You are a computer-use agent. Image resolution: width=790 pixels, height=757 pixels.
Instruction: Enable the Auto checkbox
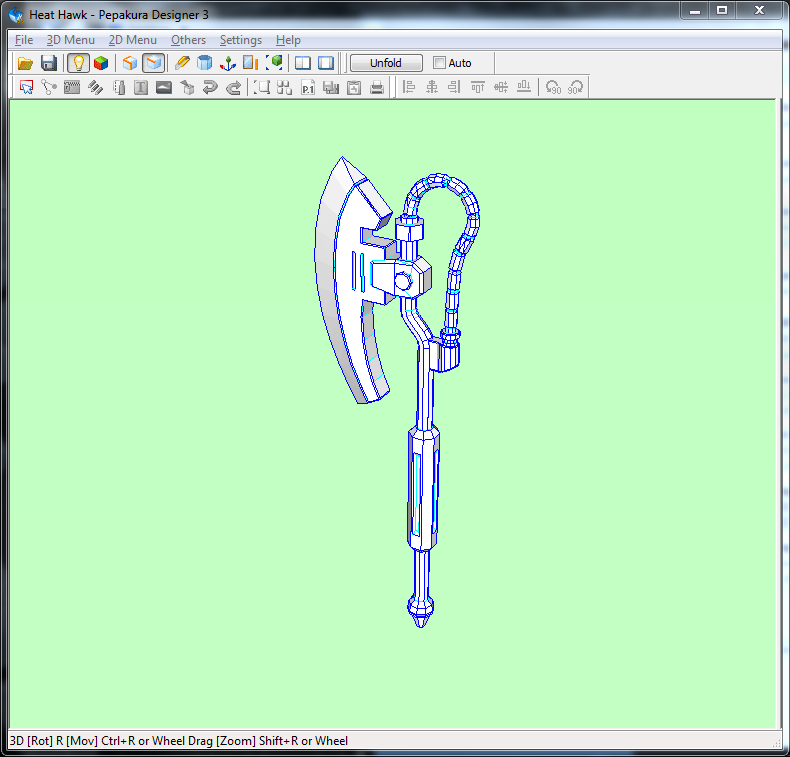pyautogui.click(x=439, y=63)
